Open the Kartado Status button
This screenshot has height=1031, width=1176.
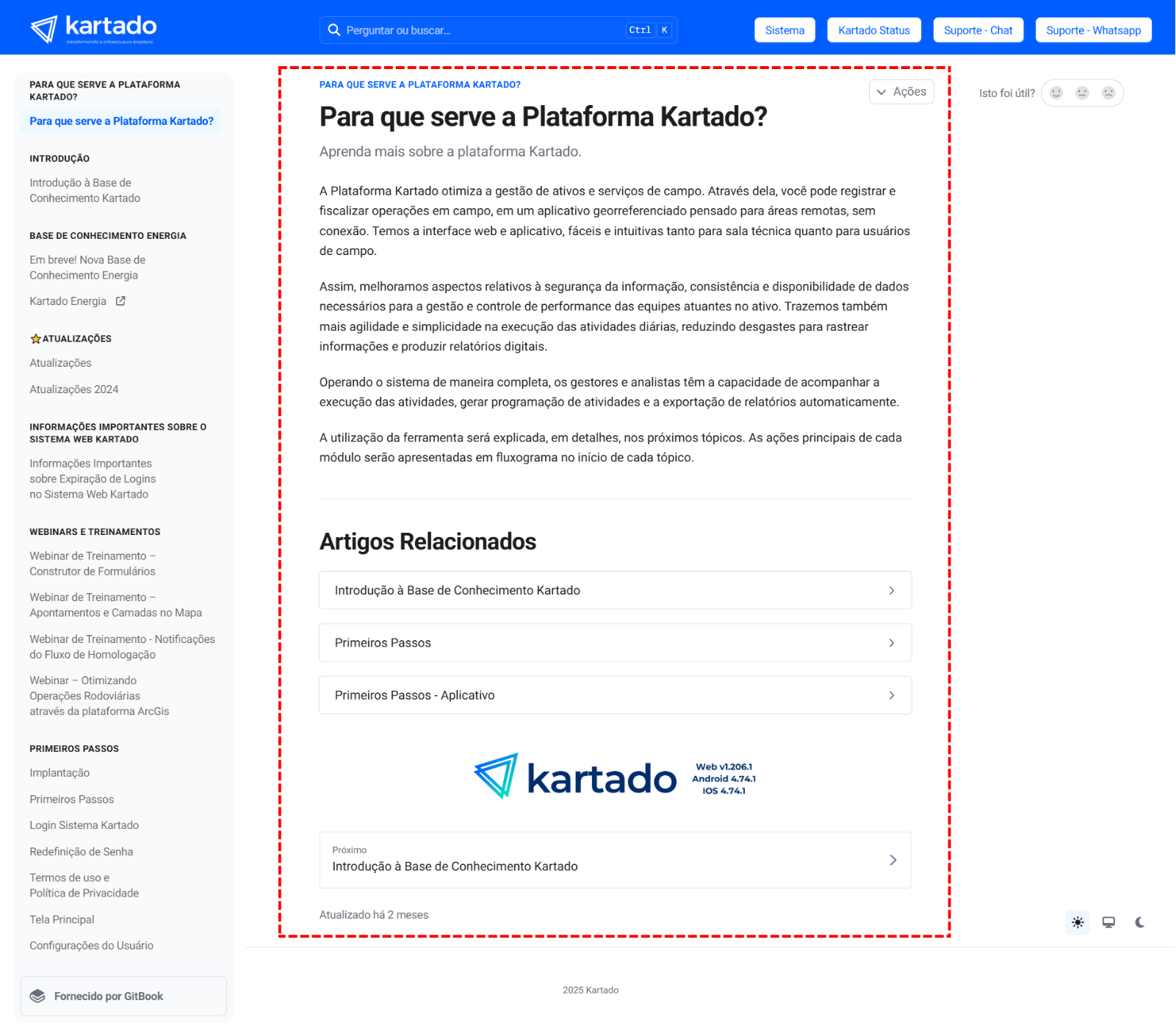pyautogui.click(x=873, y=30)
